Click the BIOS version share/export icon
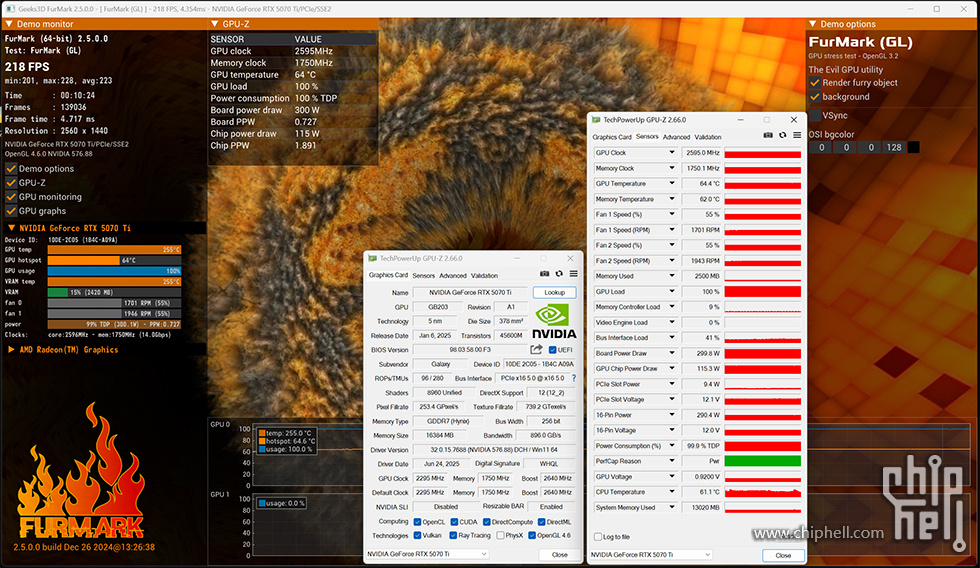Viewport: 980px width, 568px height. coord(536,349)
